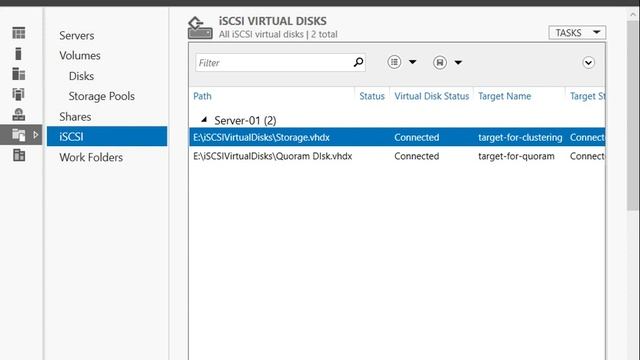Click Connected status of Quoram DIsk.vhdx
This screenshot has height=360, width=640.
point(417,156)
